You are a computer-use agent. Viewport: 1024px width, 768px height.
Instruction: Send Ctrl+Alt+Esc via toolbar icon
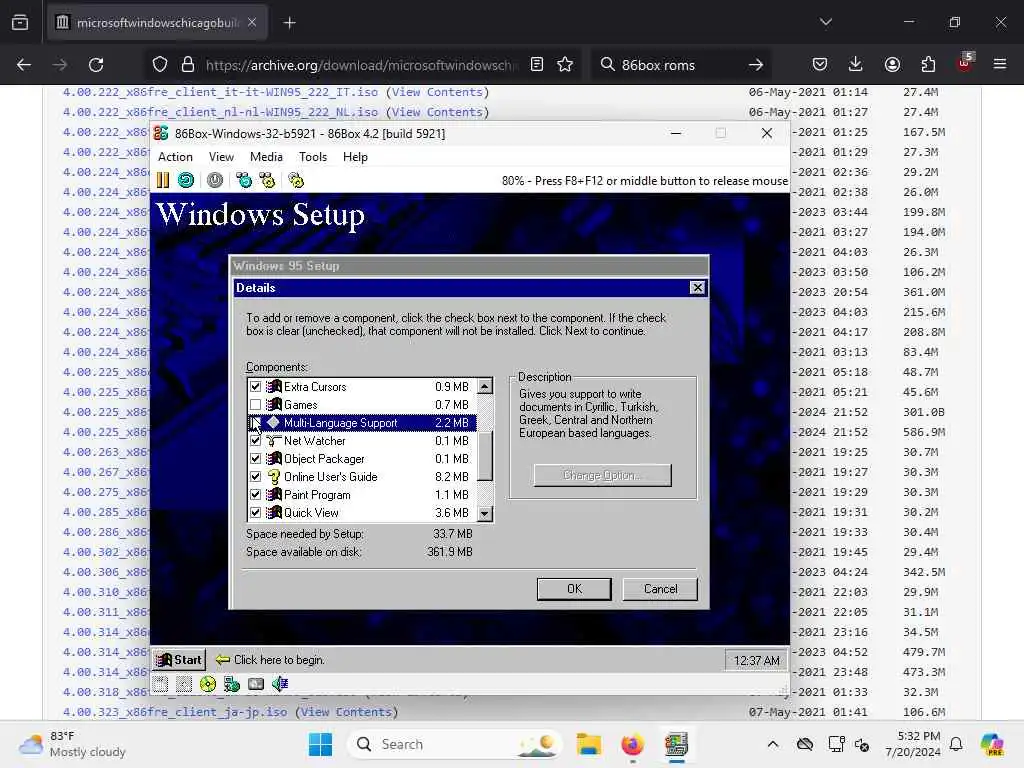point(267,180)
